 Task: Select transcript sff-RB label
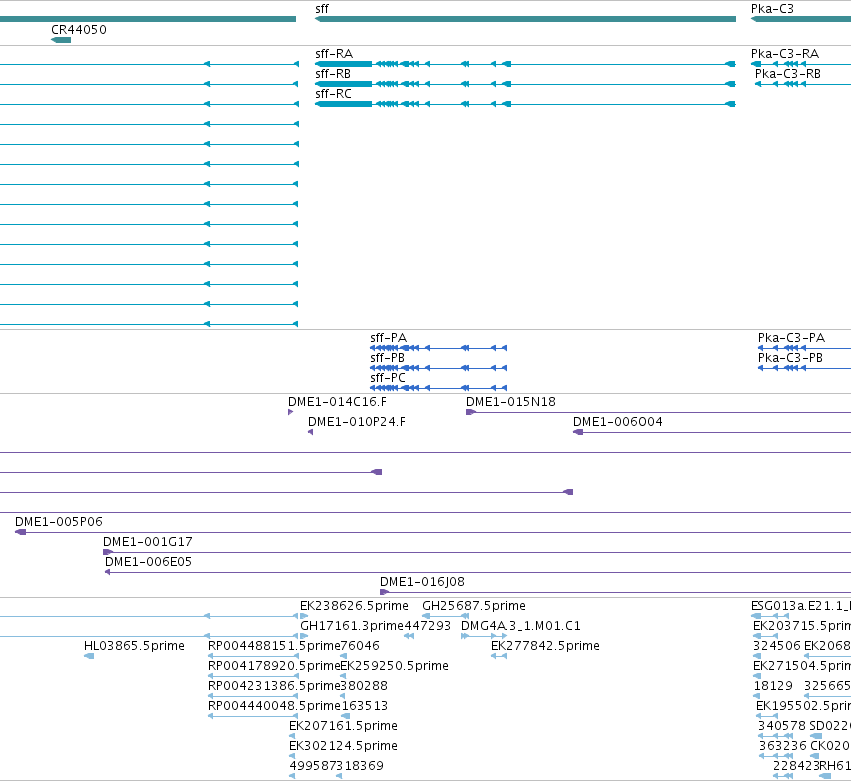(333, 74)
